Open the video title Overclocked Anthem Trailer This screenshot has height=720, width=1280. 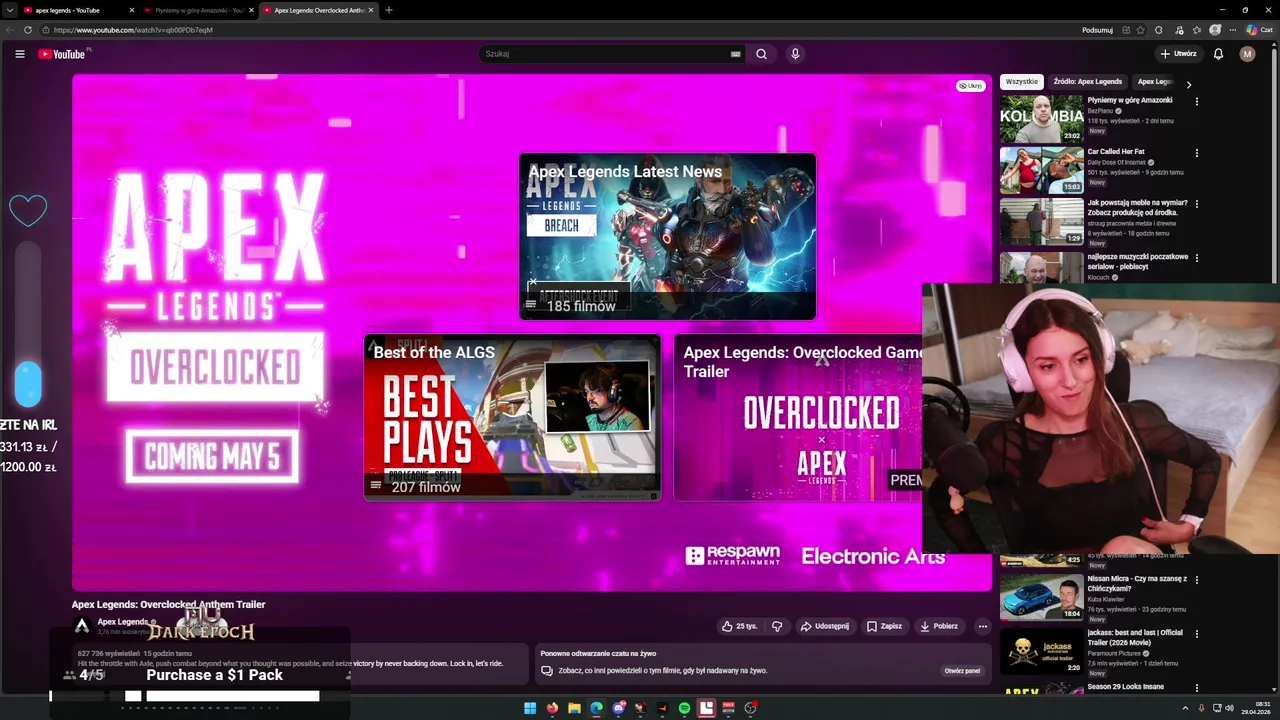[168, 604]
